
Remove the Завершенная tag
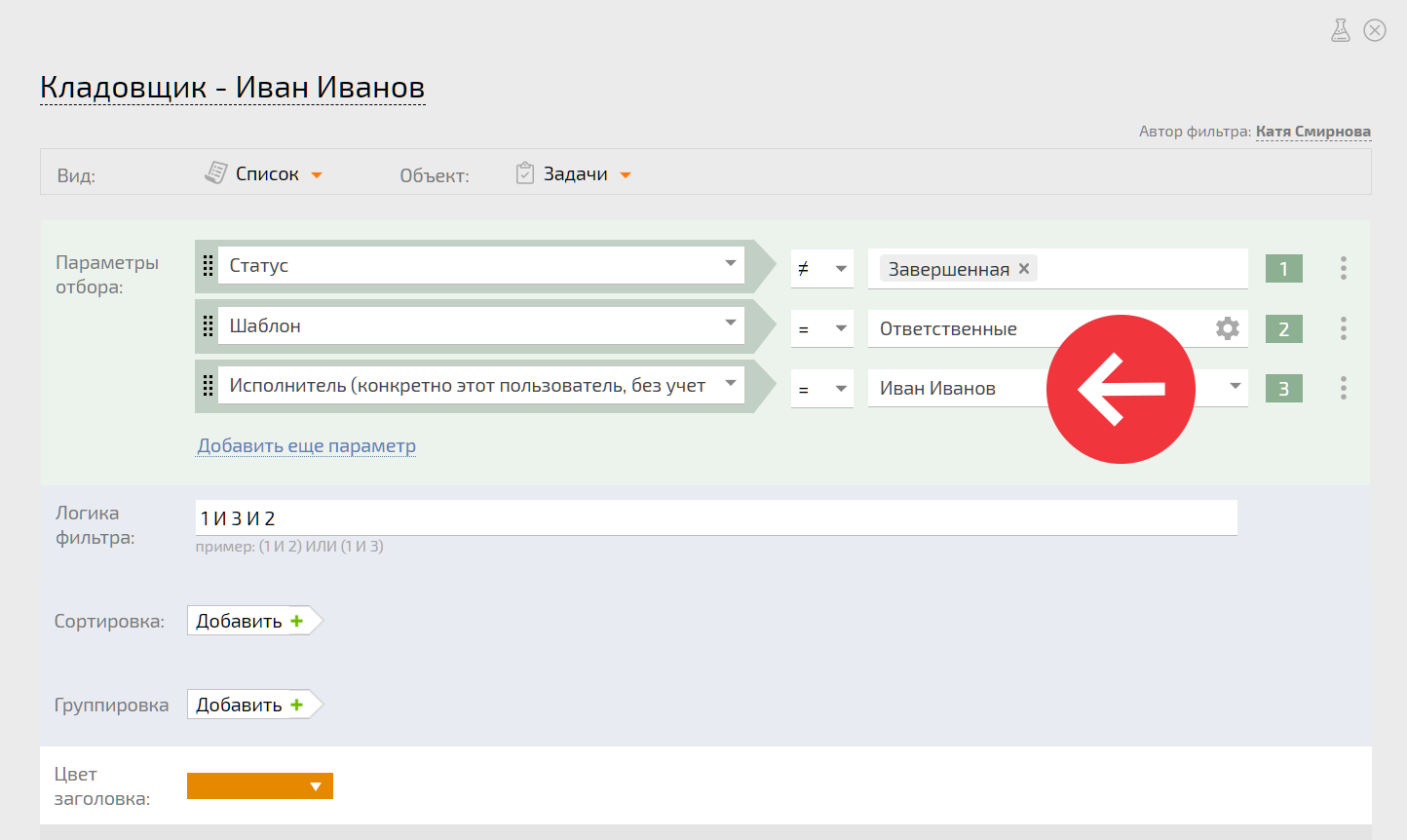1024,269
